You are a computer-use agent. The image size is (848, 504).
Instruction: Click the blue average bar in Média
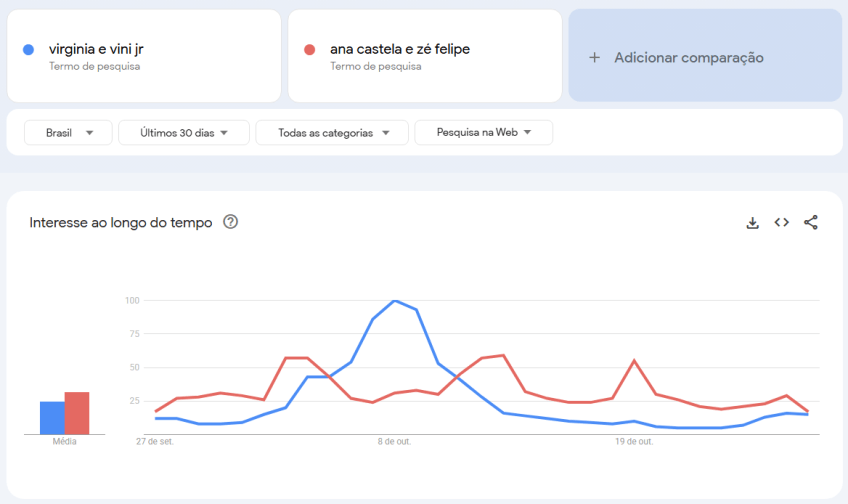[x=52, y=418]
